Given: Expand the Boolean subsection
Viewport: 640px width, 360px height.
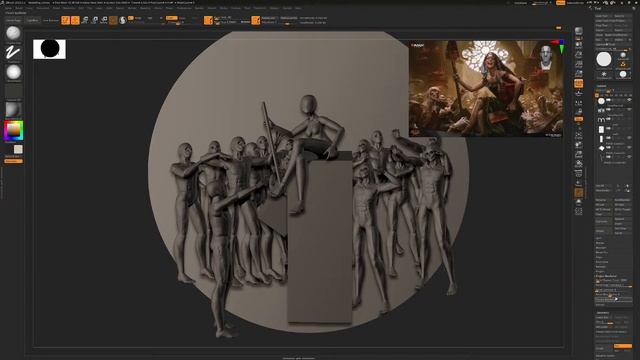Looking at the screenshot, I should (600, 248).
